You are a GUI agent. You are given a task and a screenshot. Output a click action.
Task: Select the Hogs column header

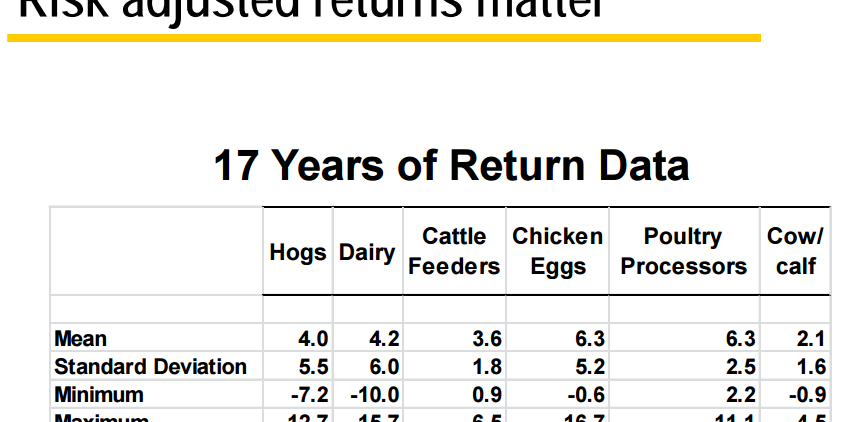[x=298, y=252]
